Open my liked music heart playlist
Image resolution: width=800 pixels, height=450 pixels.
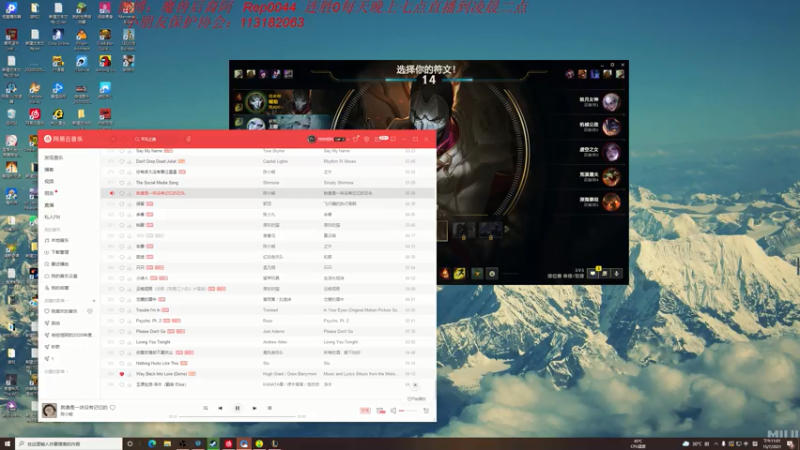pyautogui.click(x=61, y=311)
